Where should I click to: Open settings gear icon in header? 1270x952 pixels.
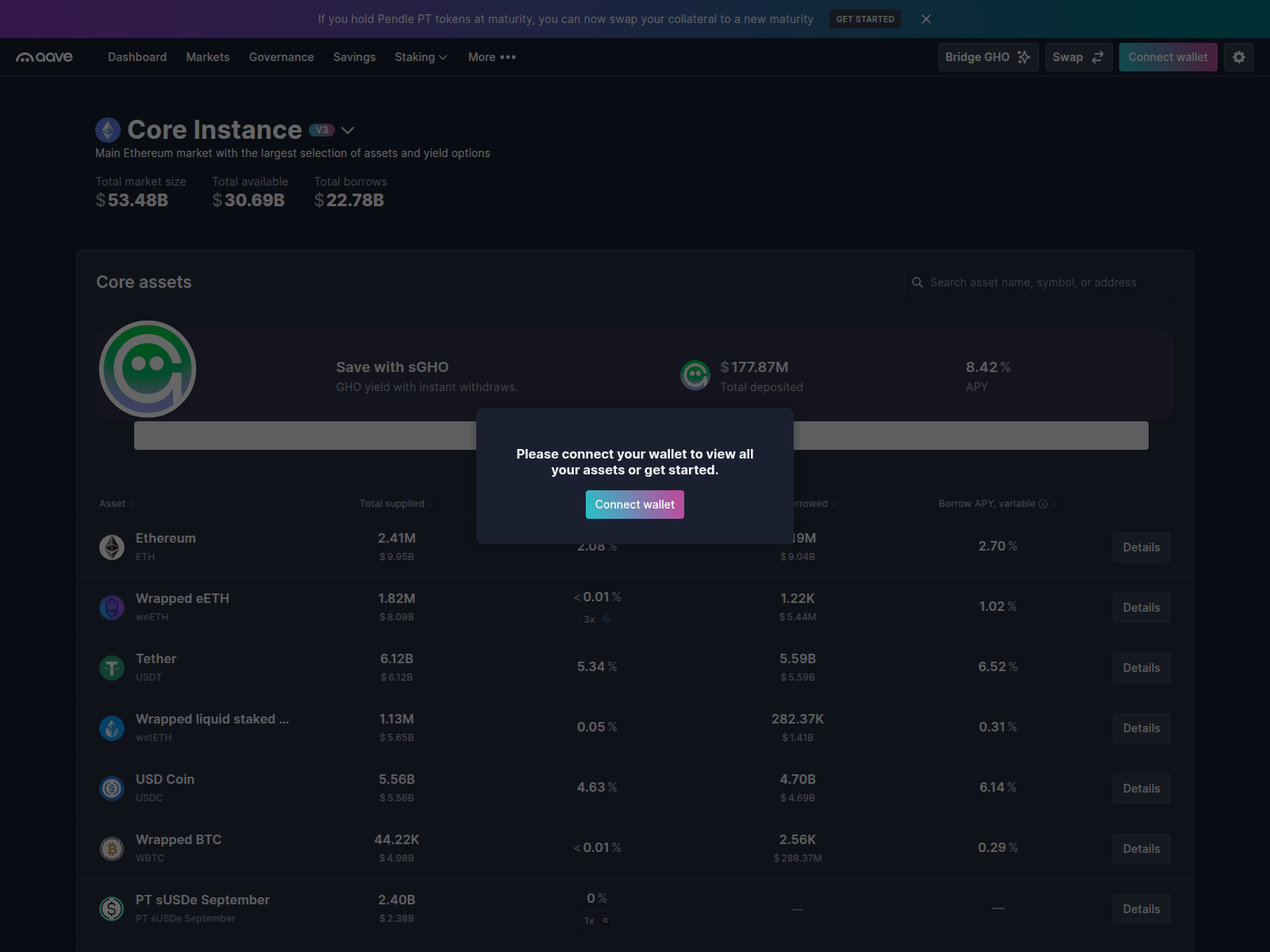click(1238, 57)
